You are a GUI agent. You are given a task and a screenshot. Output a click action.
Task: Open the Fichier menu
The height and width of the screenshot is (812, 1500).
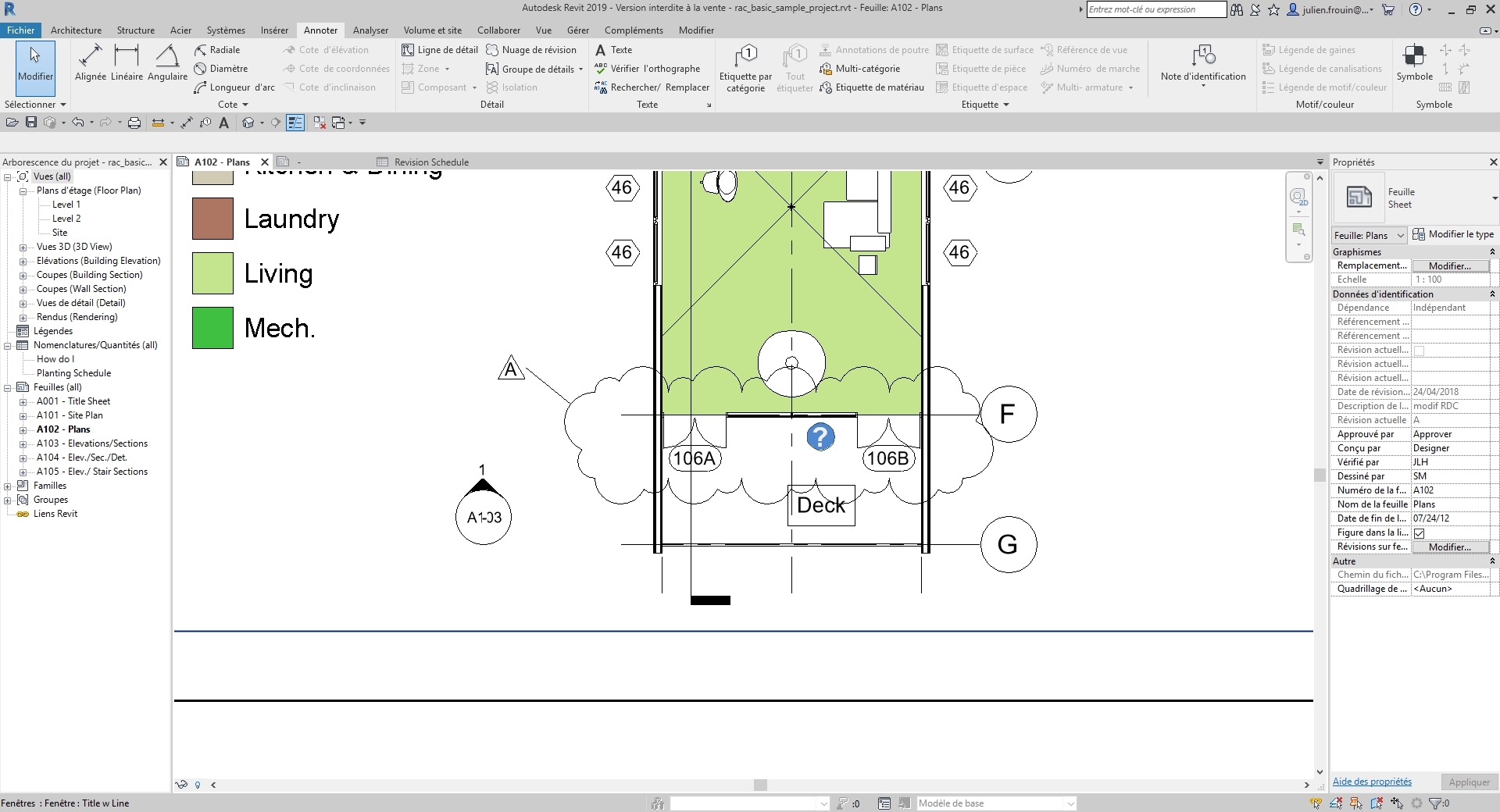coord(20,30)
